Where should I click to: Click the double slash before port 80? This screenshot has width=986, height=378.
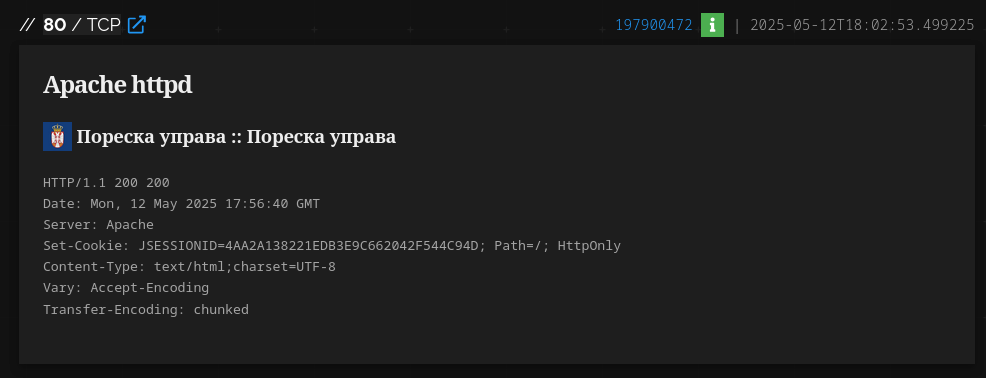click(27, 25)
